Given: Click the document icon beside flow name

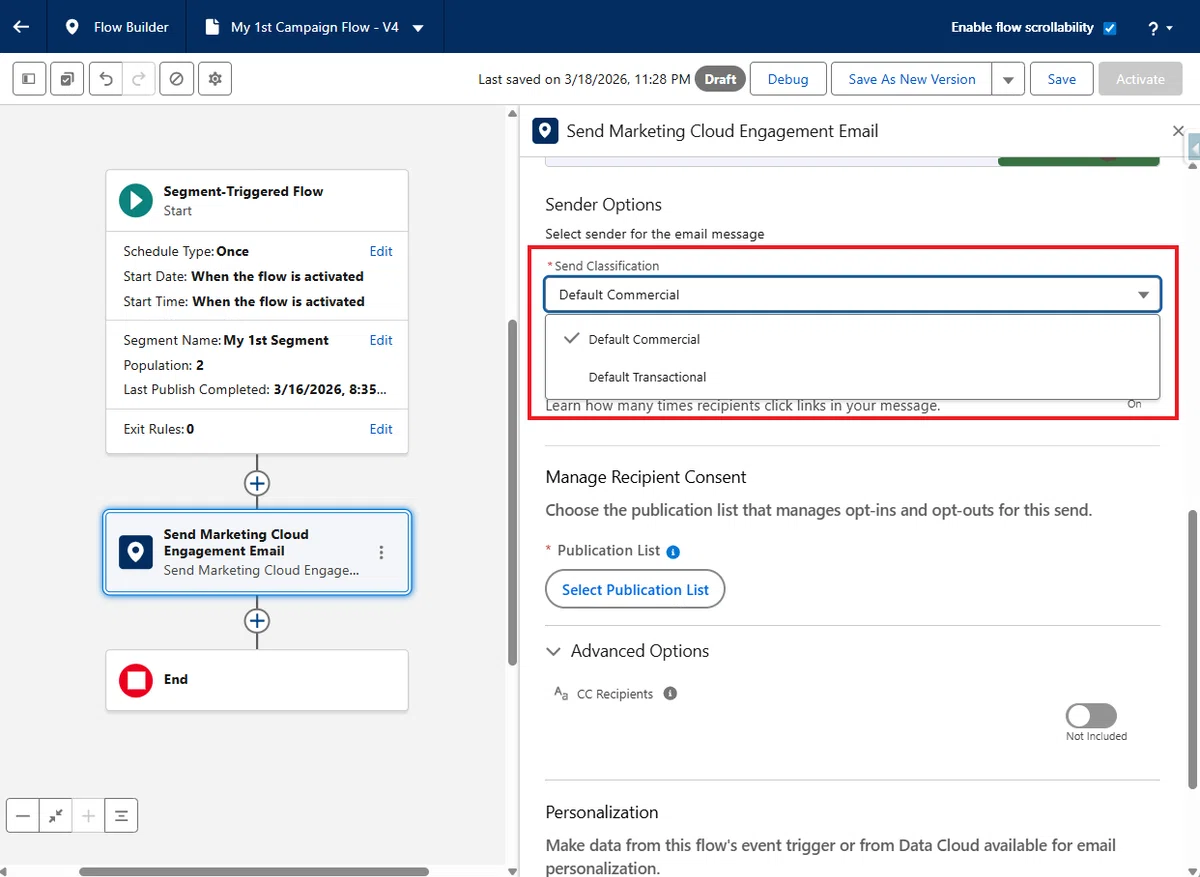Looking at the screenshot, I should click(x=211, y=27).
